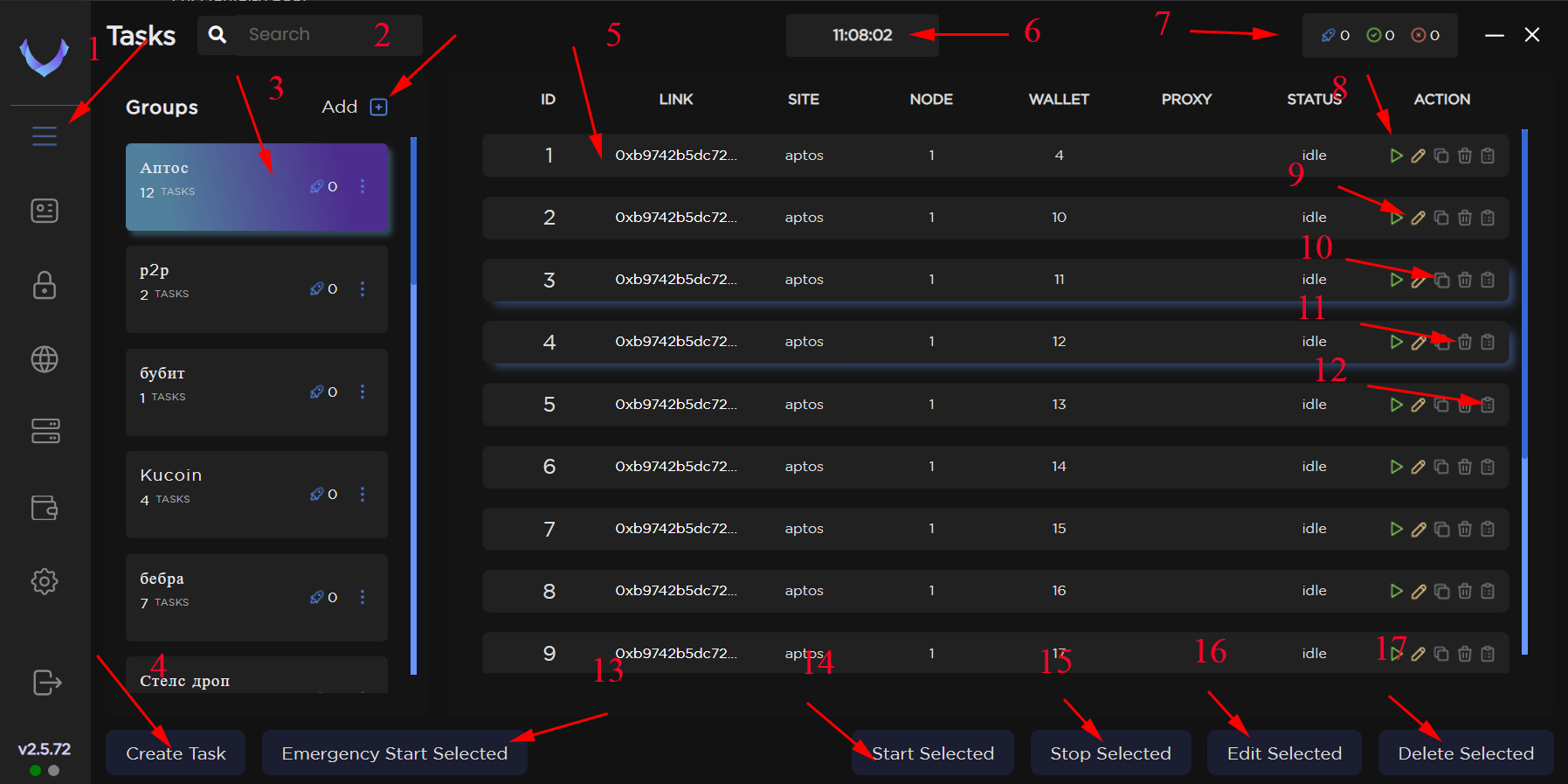The width and height of the screenshot is (1568, 784).
Task: Open the clipboard log icon for task 8
Action: [1488, 591]
